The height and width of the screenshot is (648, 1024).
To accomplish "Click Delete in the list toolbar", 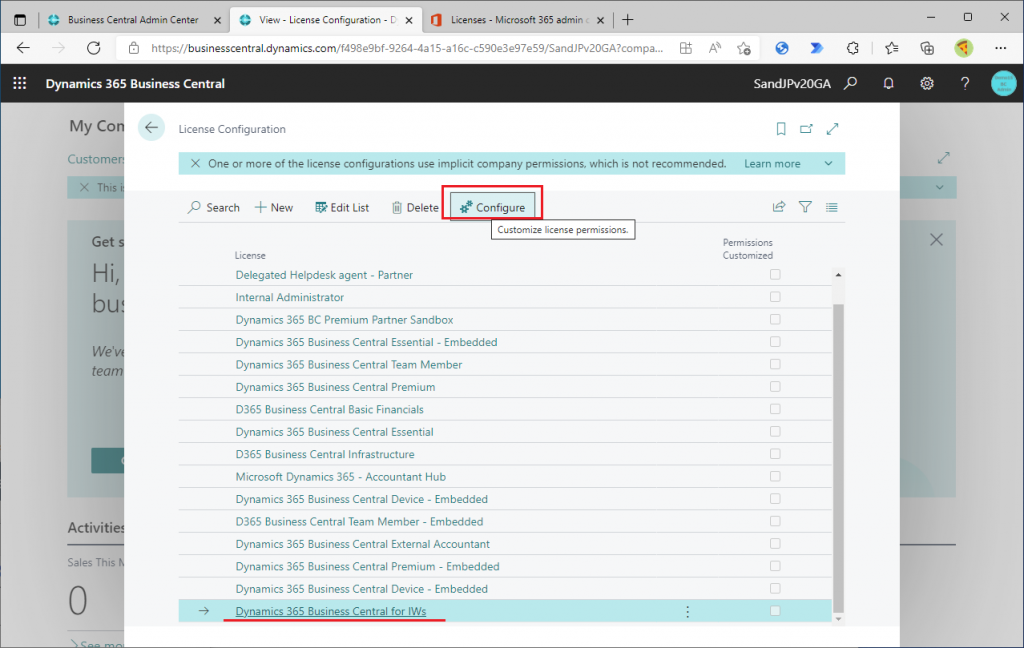I will pos(415,208).
